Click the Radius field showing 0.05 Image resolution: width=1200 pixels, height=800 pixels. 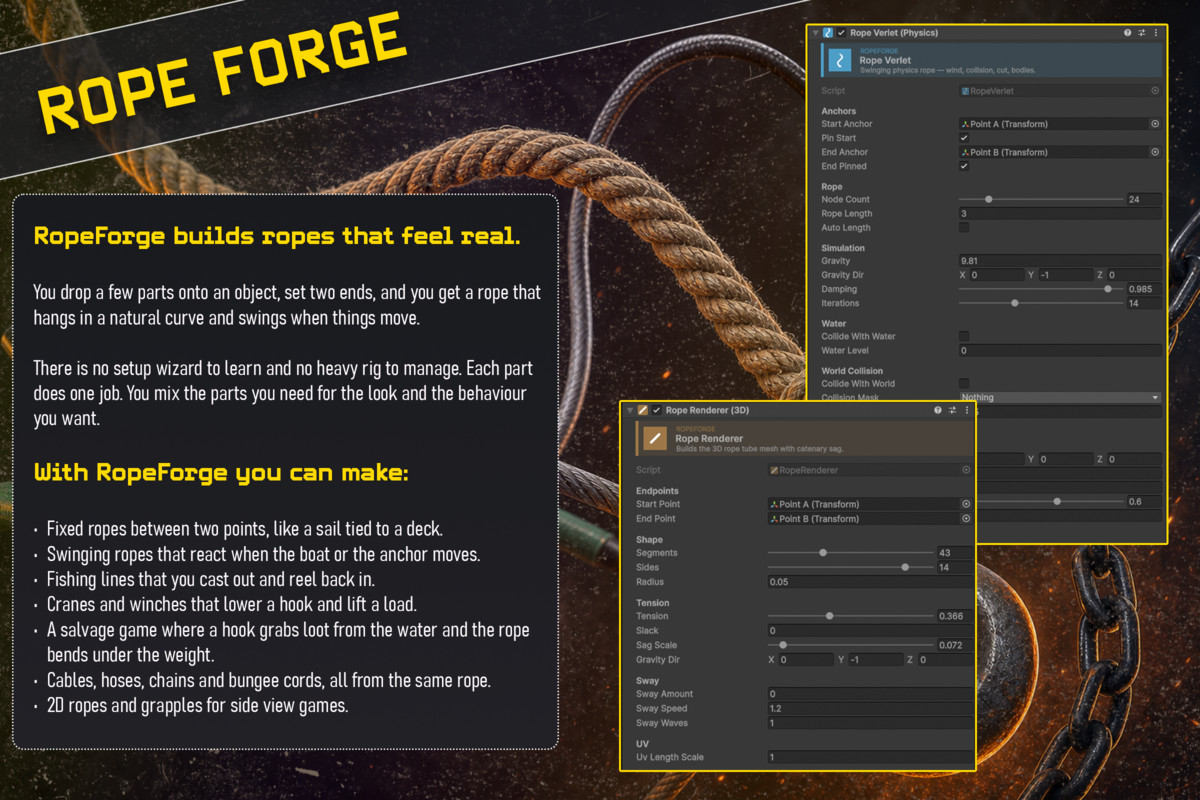pos(870,582)
